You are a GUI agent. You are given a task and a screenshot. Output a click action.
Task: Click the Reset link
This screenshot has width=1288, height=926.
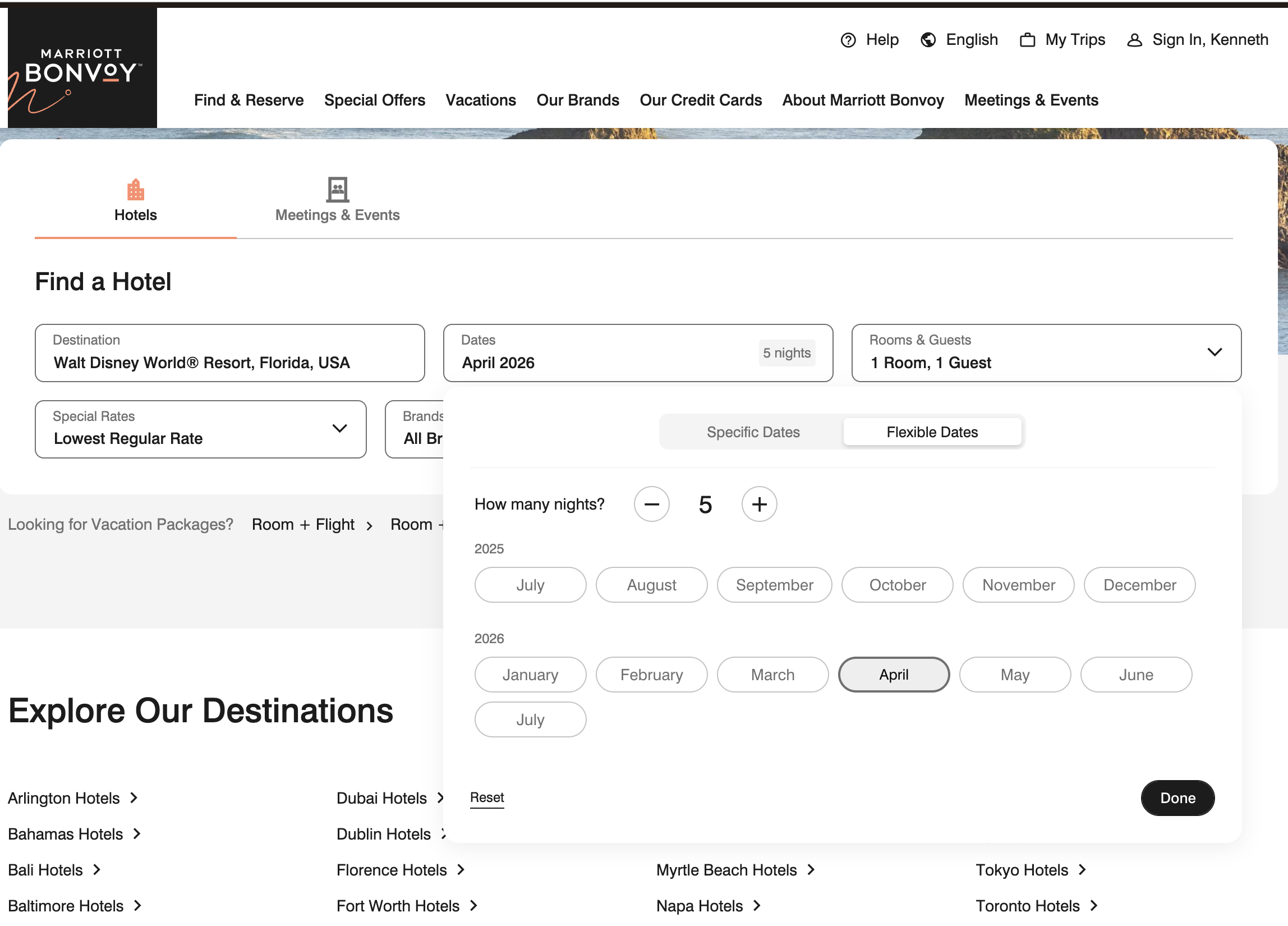pos(487,797)
